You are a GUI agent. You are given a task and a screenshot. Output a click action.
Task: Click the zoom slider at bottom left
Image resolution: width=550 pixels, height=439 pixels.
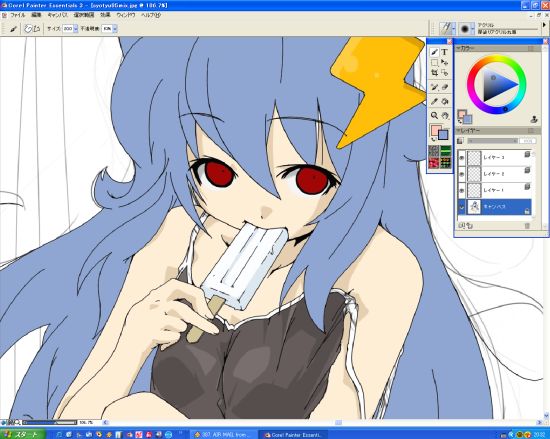click(x=49, y=423)
